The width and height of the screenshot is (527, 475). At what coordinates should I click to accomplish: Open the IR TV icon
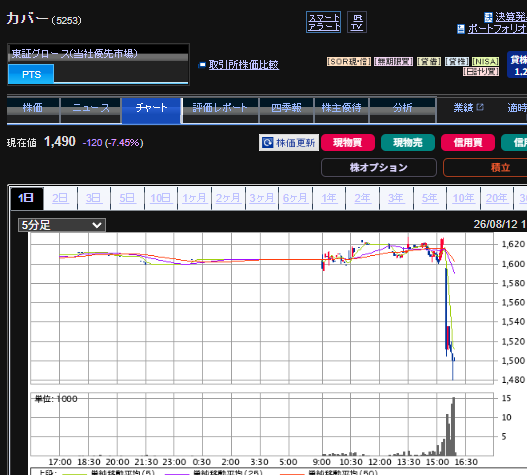tap(357, 22)
